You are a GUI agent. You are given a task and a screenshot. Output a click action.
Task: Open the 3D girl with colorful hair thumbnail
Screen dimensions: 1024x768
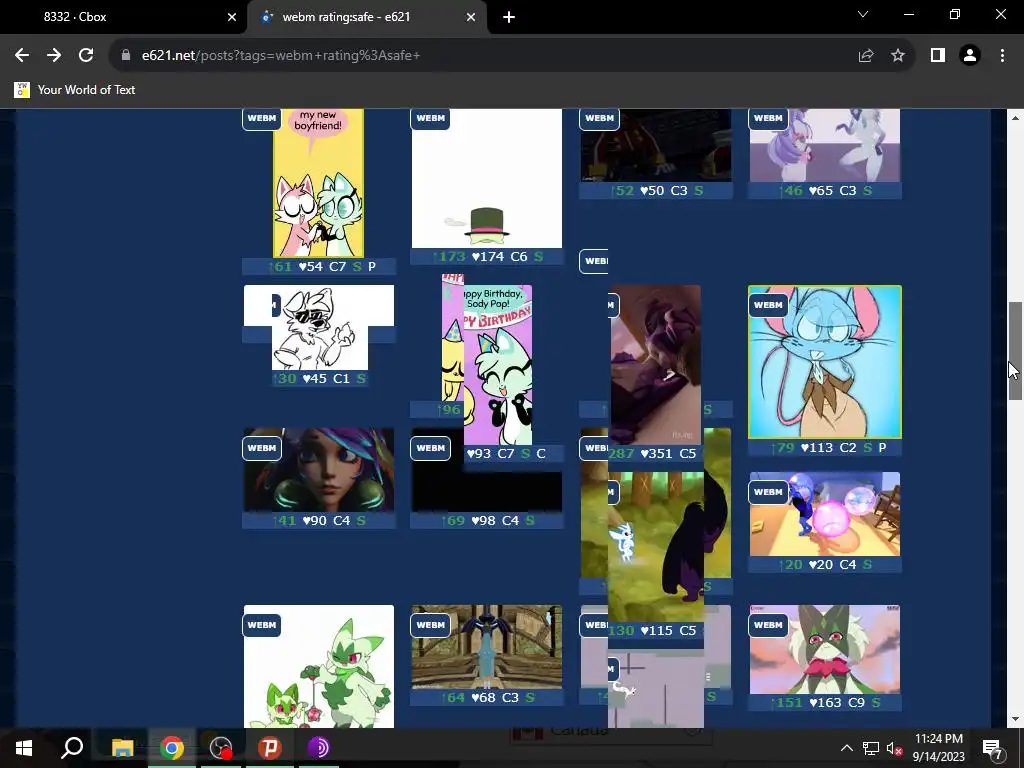[x=319, y=470]
